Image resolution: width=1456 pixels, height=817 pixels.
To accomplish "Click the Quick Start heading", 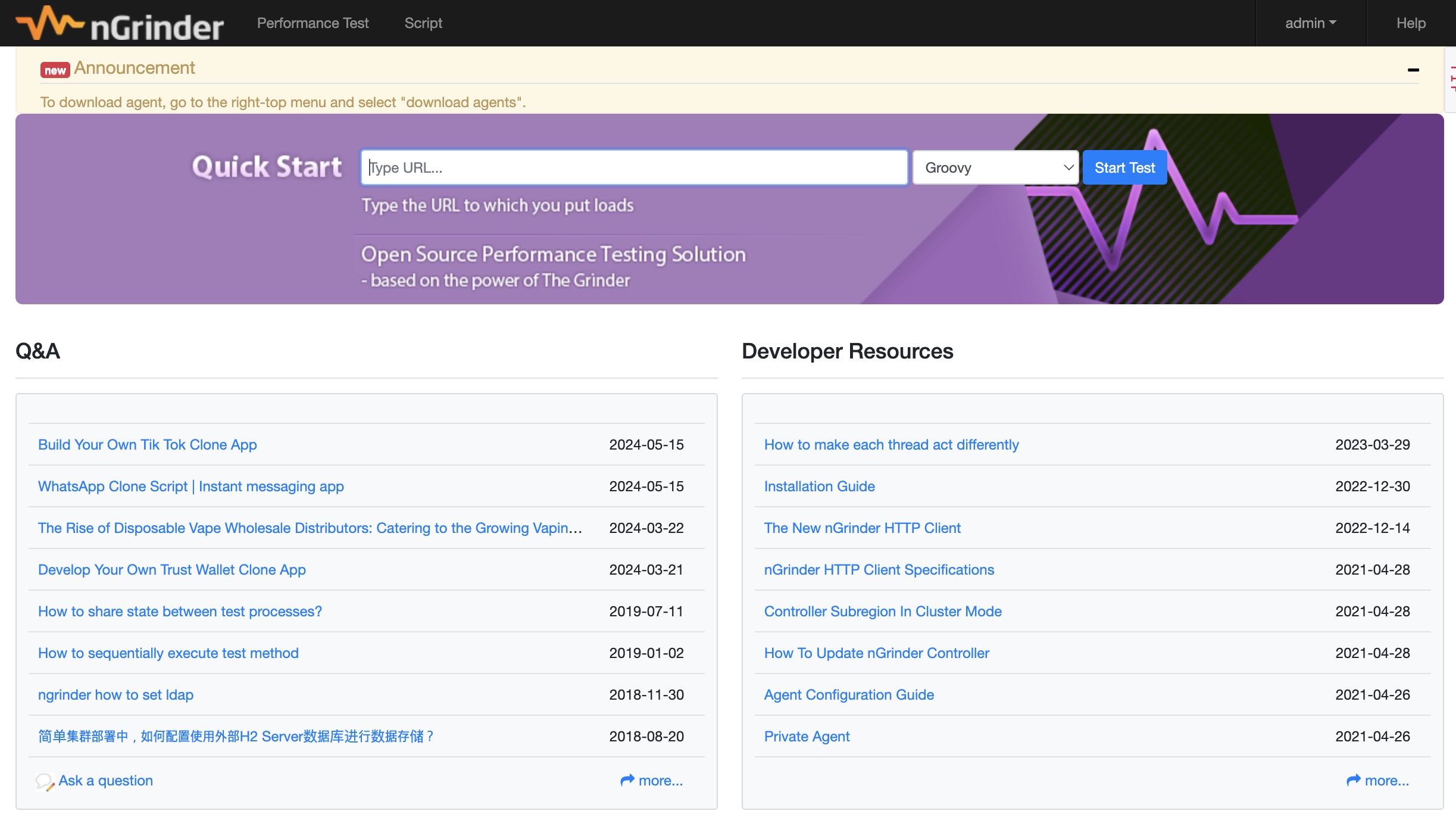I will coord(267,167).
